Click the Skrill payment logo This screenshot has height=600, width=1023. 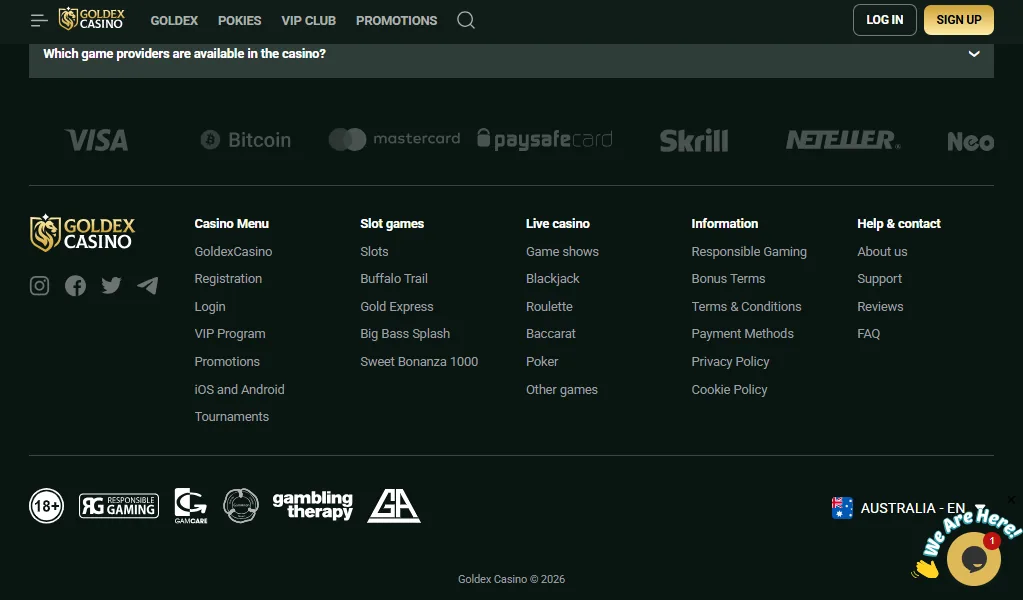[x=694, y=140]
